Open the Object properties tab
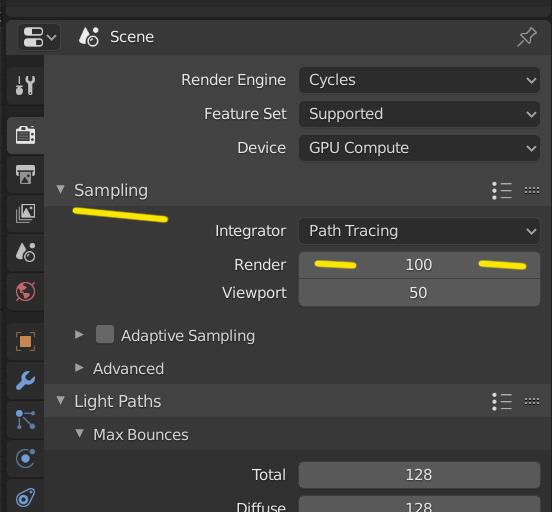The width and height of the screenshot is (552, 512). point(25,342)
